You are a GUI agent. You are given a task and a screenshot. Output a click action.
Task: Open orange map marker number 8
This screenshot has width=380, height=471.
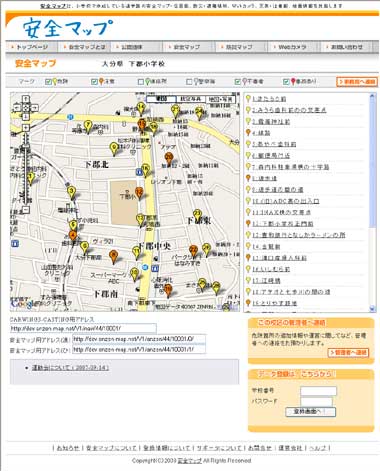[x=114, y=256]
